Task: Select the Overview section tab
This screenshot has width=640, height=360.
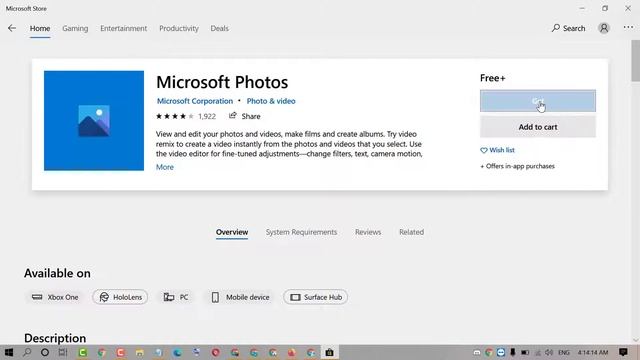Action: 232,232
